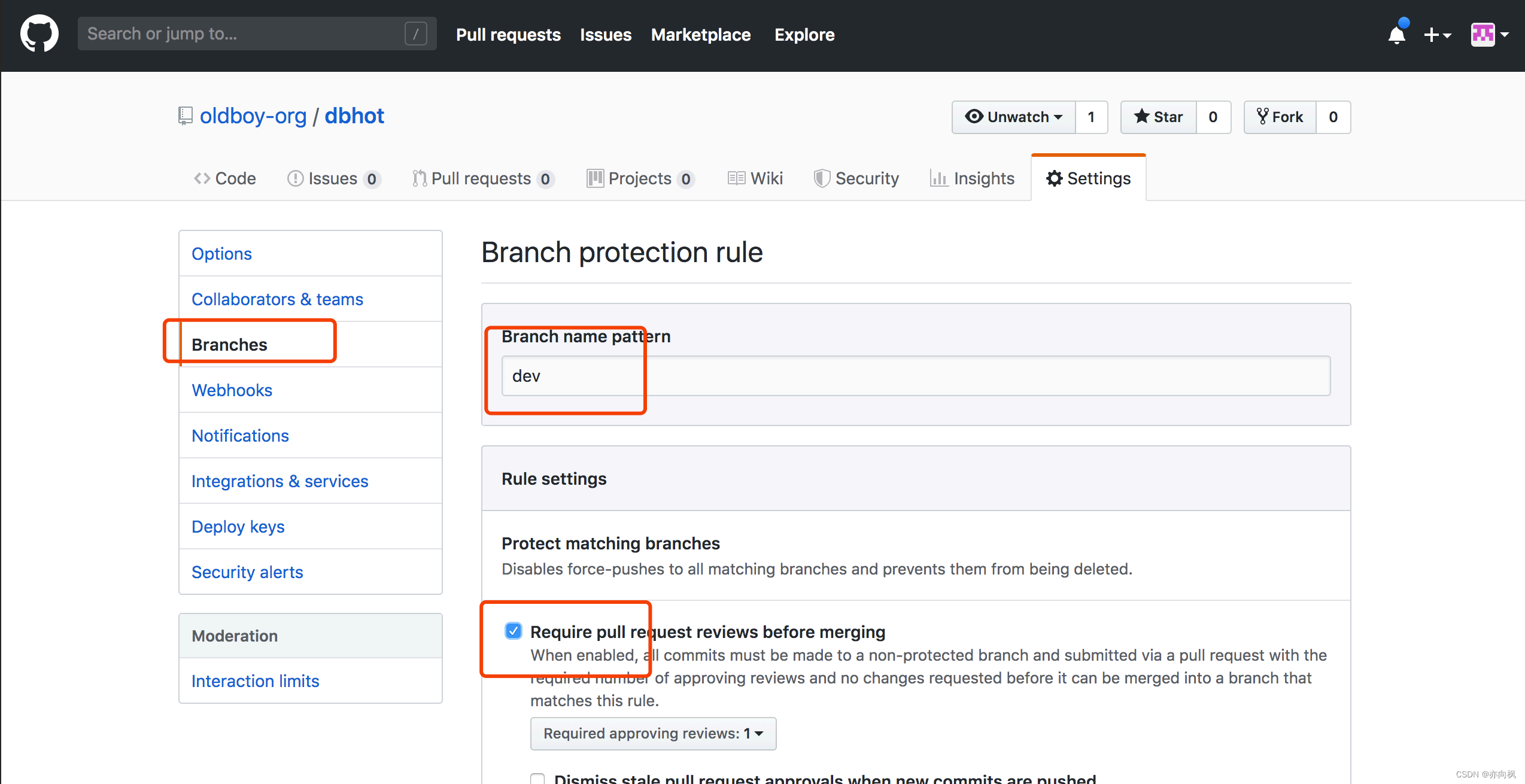Switch to the Code tab
The height and width of the screenshot is (784, 1525).
pyautogui.click(x=225, y=178)
